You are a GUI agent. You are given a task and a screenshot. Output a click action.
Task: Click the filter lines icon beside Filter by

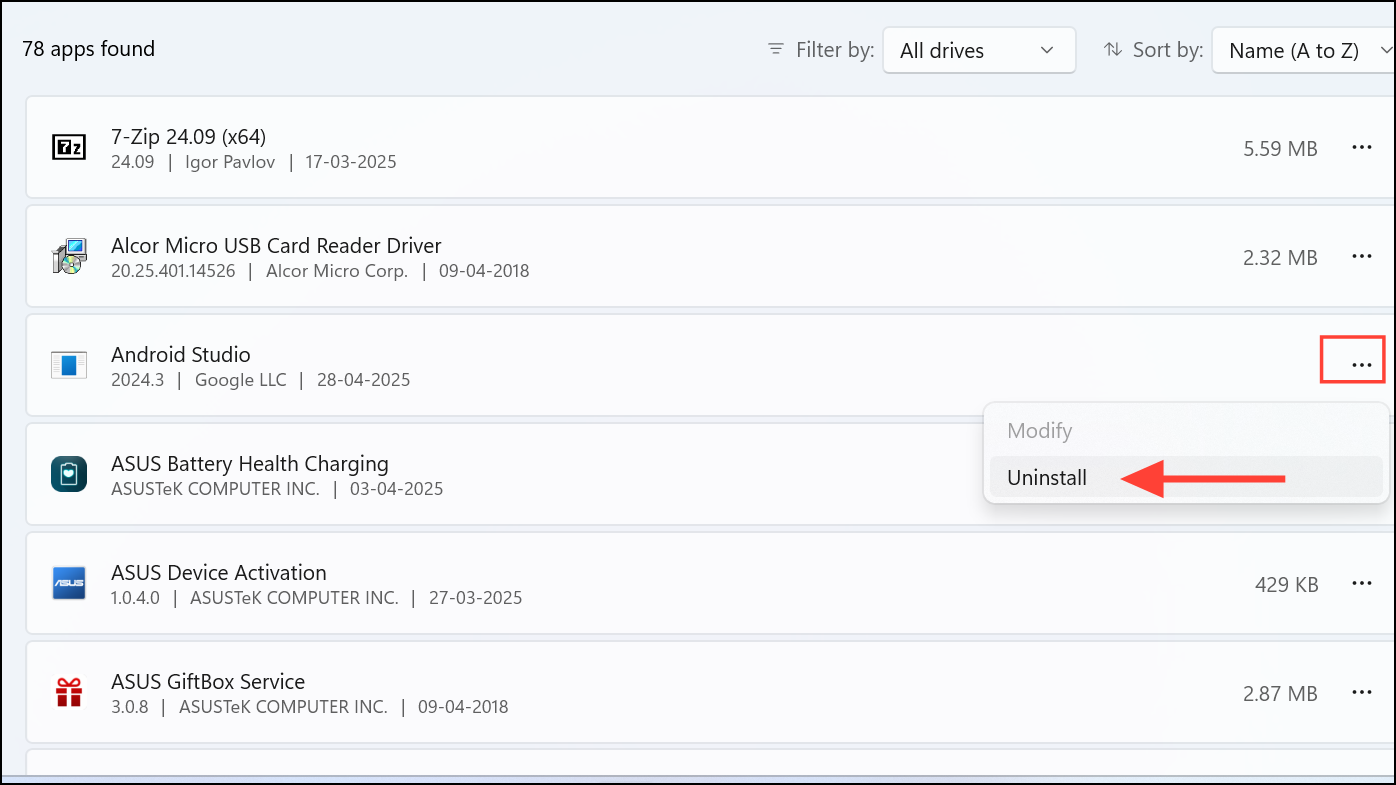click(x=775, y=49)
